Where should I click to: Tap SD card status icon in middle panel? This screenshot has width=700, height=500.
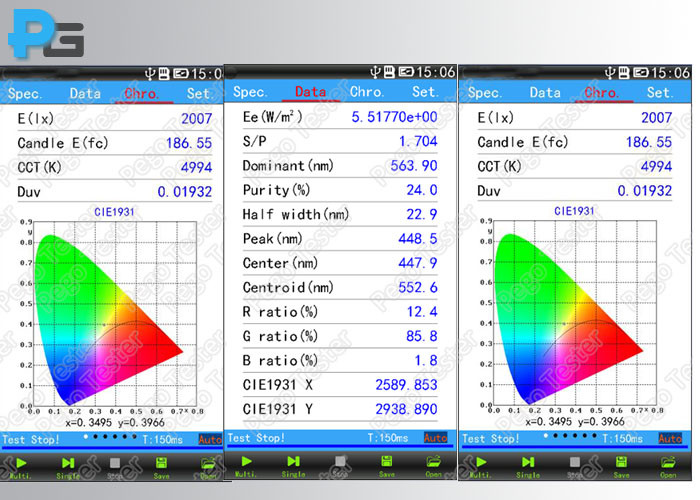tap(389, 71)
